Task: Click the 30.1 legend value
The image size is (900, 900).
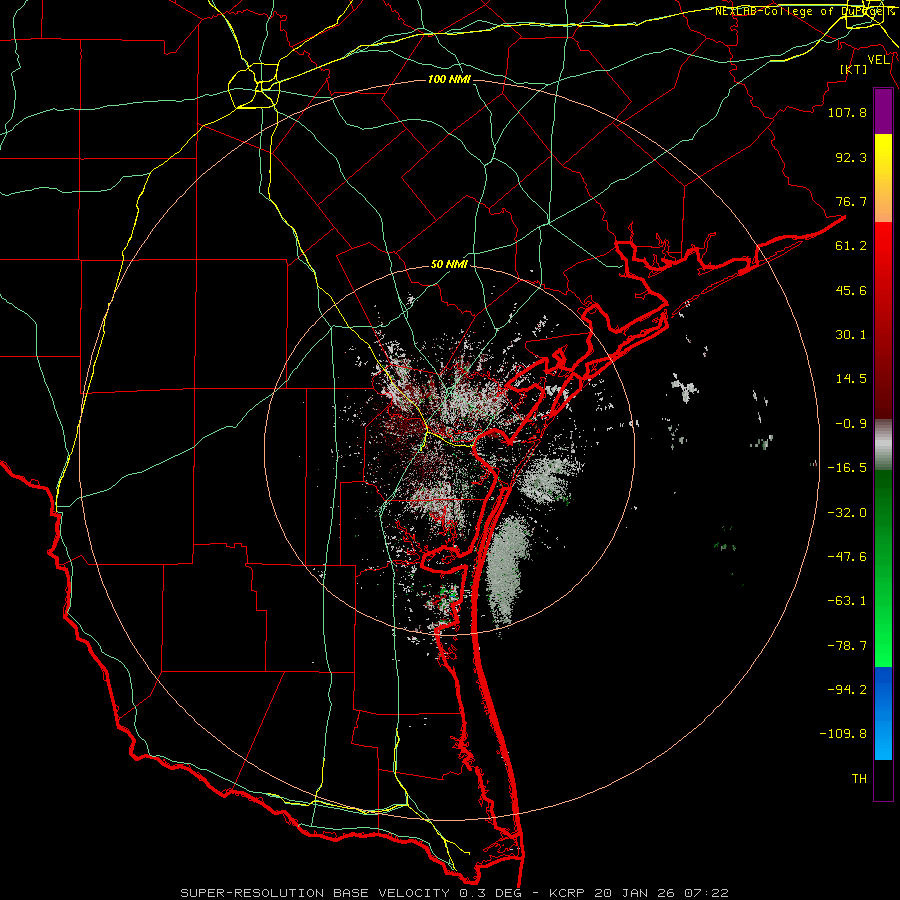Action: pyautogui.click(x=851, y=335)
